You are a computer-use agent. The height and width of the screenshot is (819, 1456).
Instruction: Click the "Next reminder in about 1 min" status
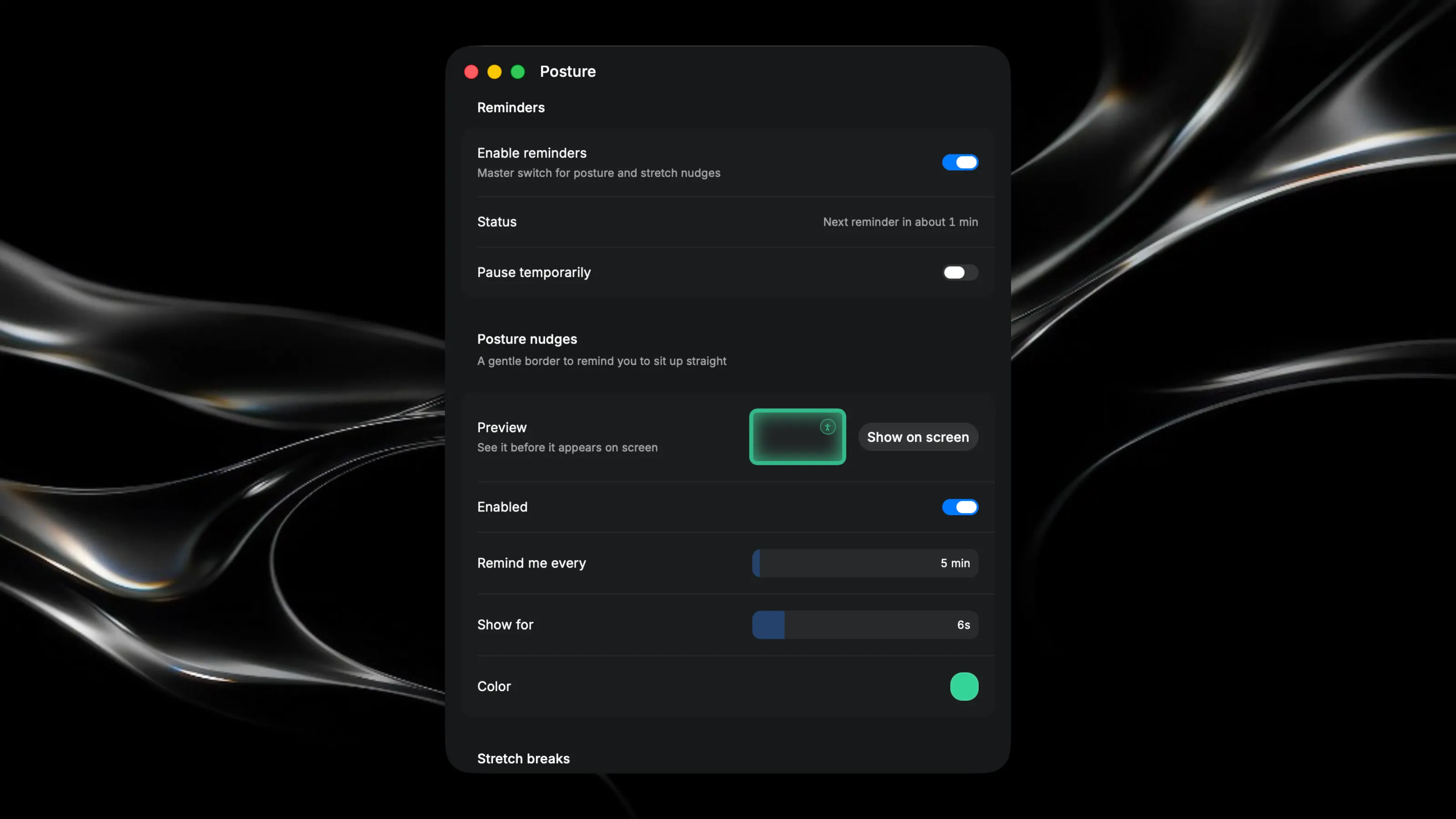(900, 222)
